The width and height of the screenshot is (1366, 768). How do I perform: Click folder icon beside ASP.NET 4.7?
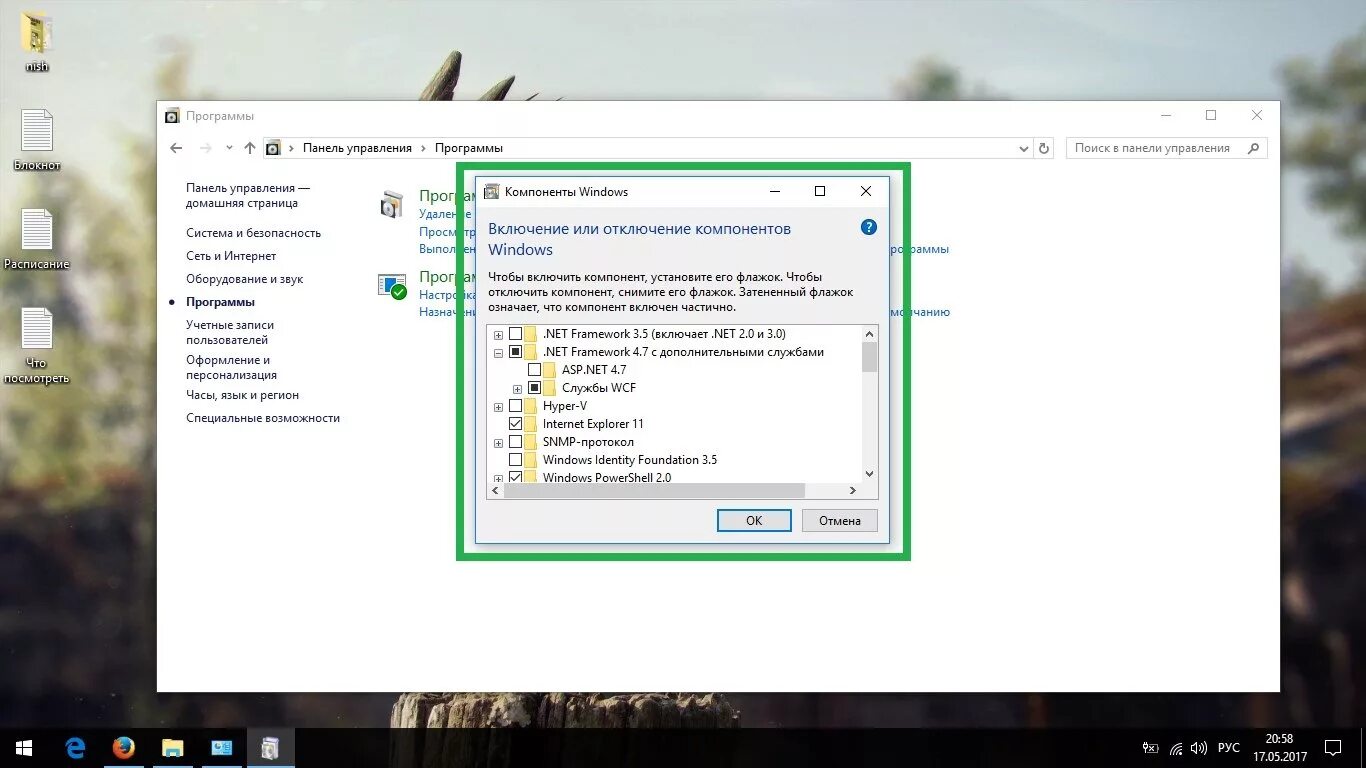coord(550,370)
